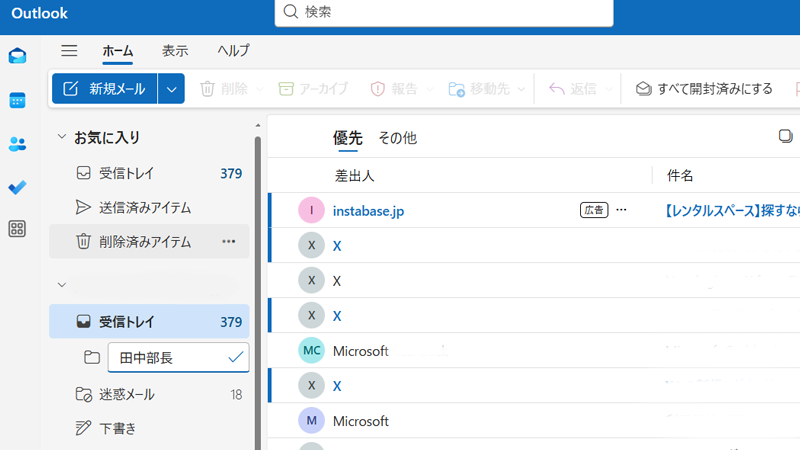
Task: Click the アーカイブ toolbar button
Action: 313,89
